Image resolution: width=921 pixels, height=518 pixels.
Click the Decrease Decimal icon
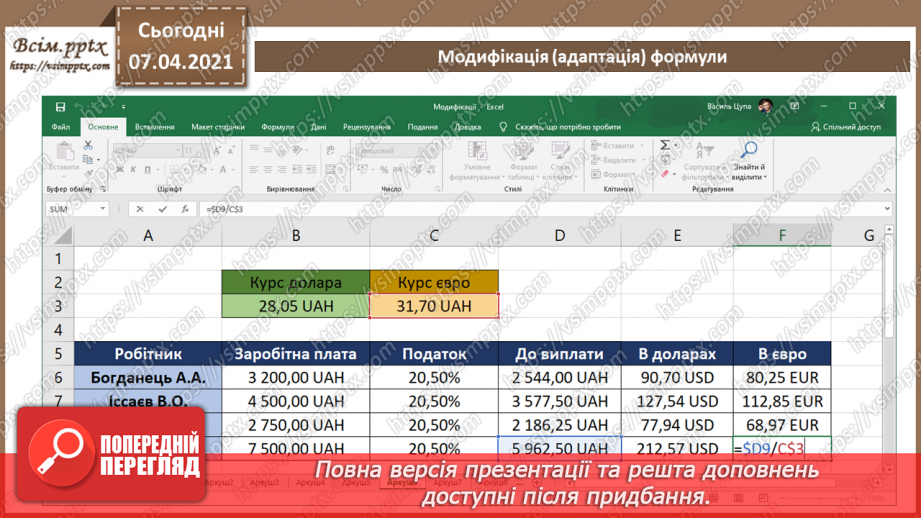tap(431, 170)
